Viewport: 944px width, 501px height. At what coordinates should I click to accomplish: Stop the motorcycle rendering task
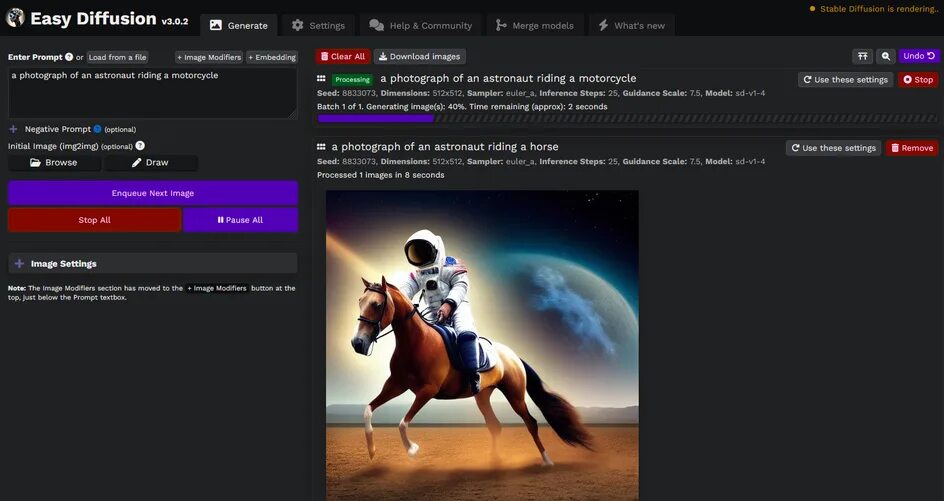[x=918, y=79]
